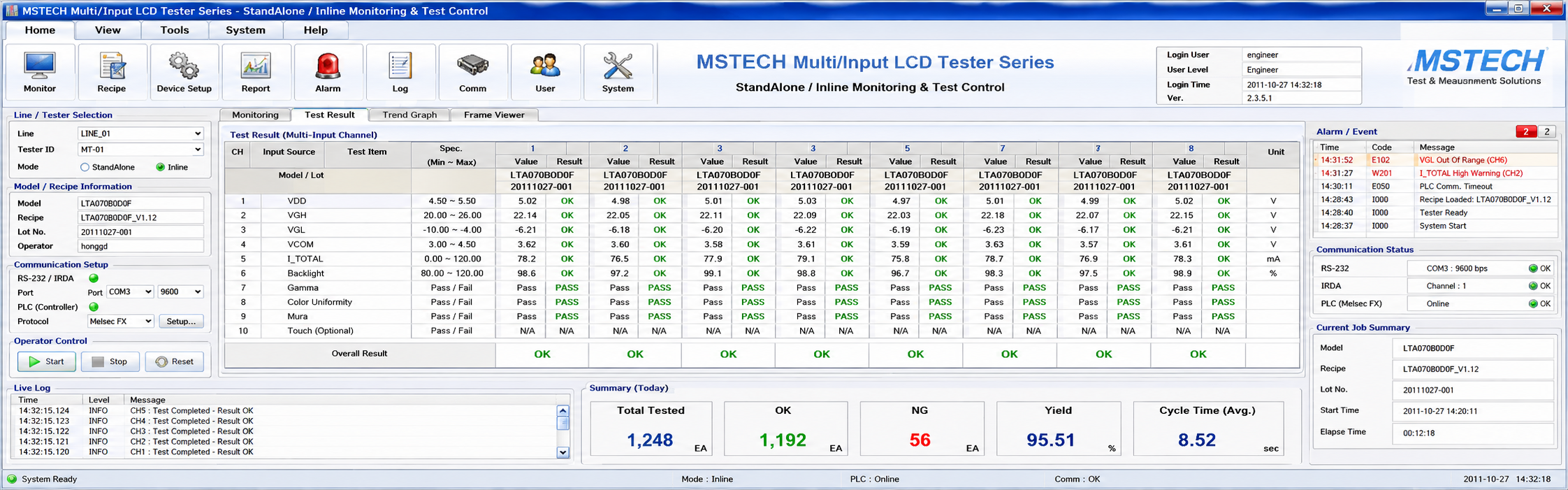Open the Report chart icon

coord(256,72)
